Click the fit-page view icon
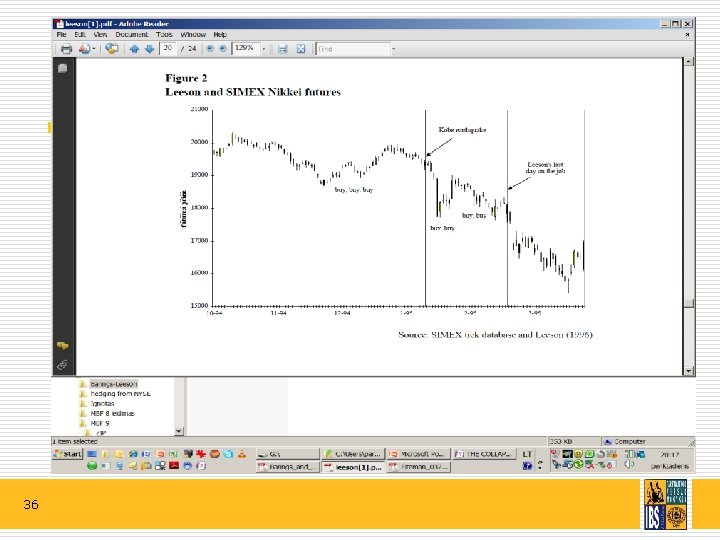This screenshot has width=720, height=540. (301, 49)
